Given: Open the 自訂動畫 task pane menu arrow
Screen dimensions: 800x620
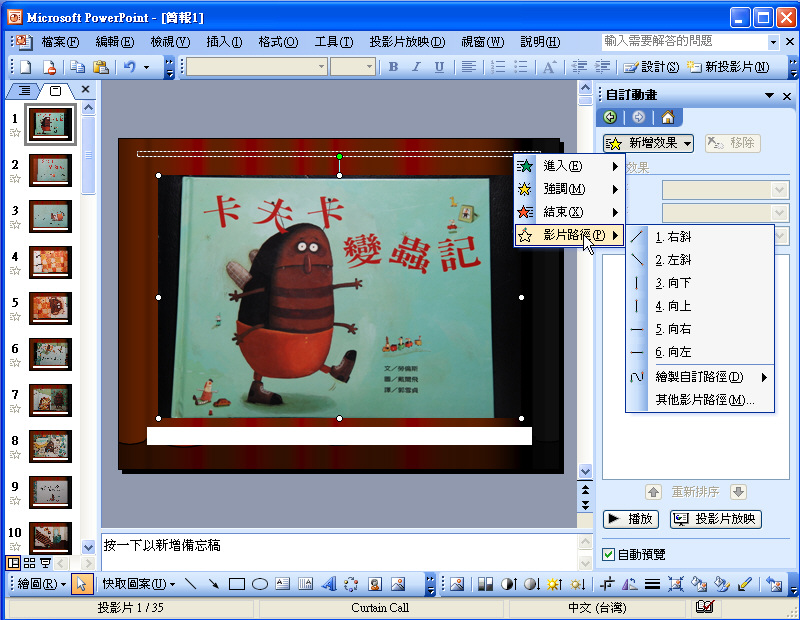Looking at the screenshot, I should pos(769,95).
